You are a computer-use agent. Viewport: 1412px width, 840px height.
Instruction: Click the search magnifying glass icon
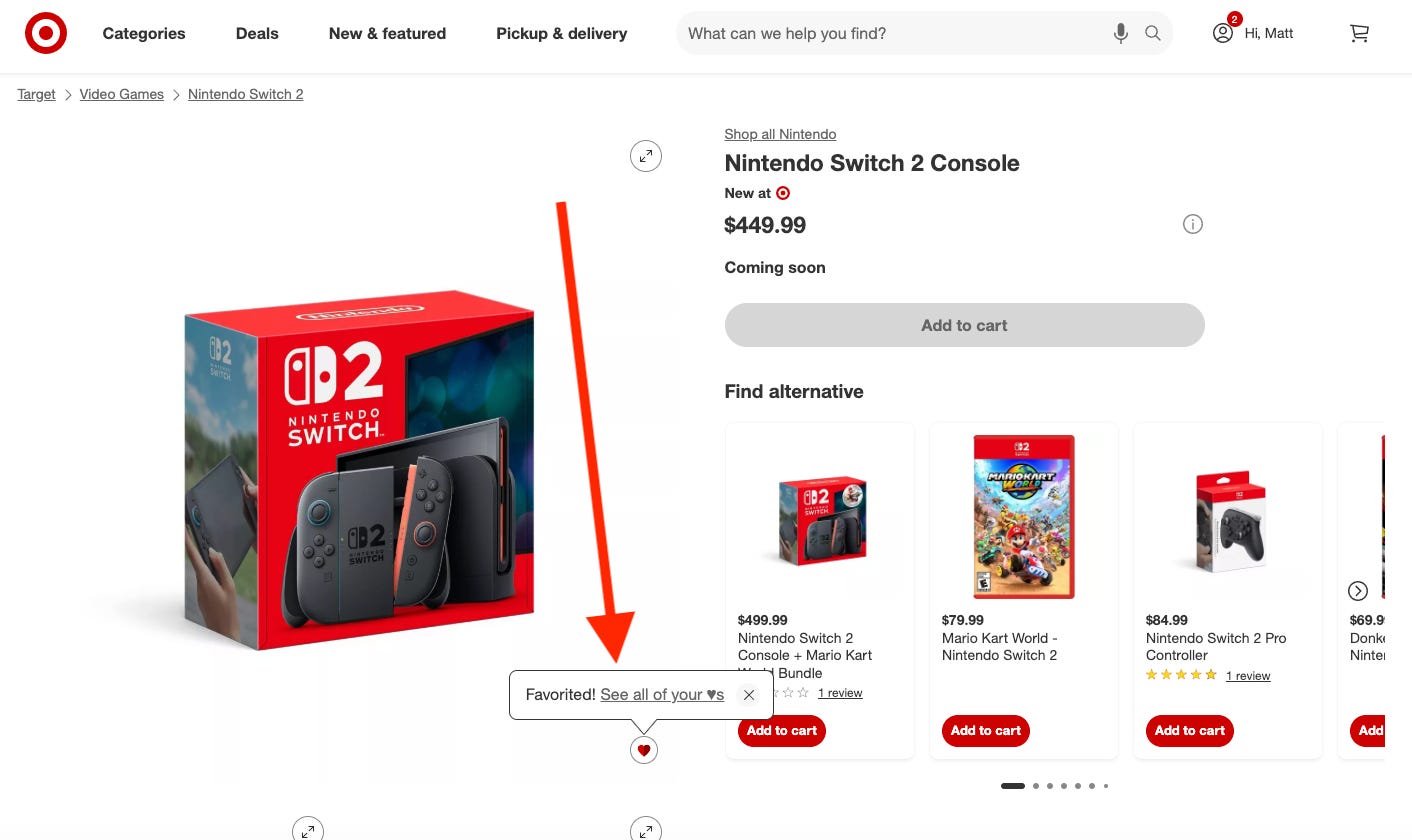[1152, 33]
